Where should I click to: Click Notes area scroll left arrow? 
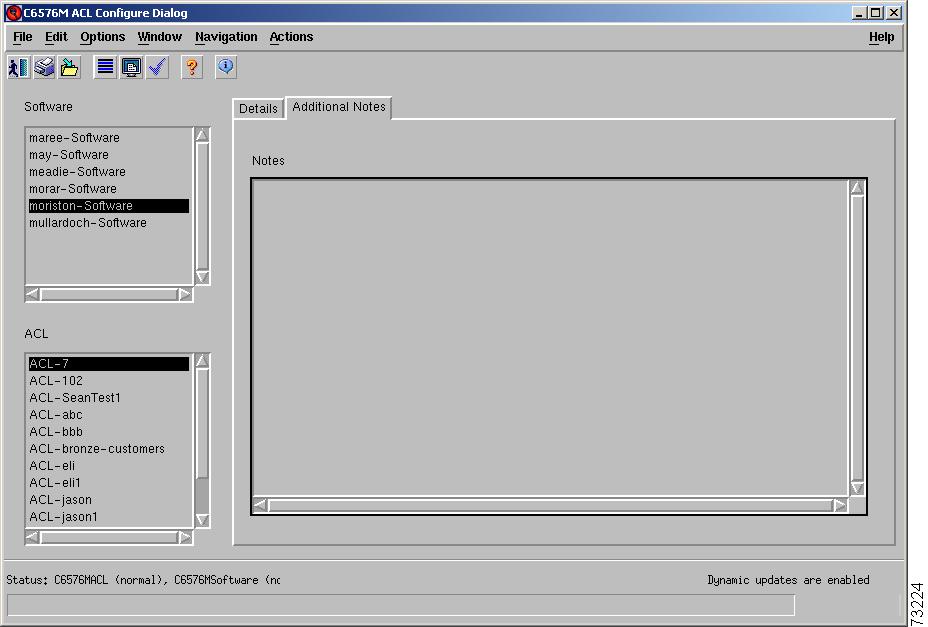[260, 505]
